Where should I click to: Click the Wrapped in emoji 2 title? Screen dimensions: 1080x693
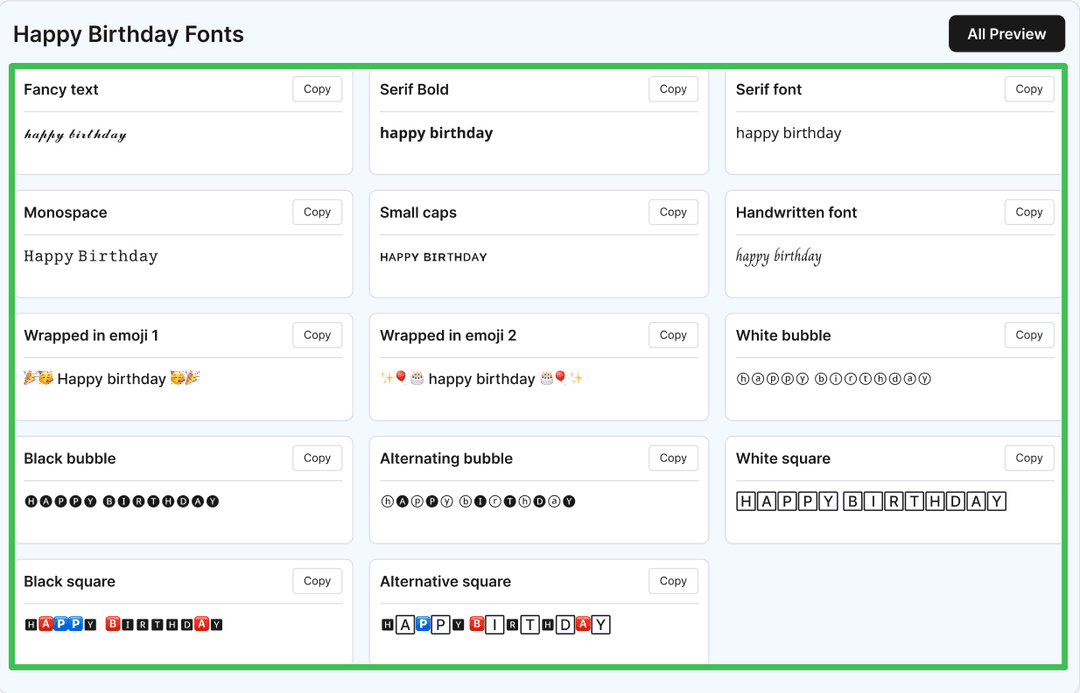click(448, 335)
